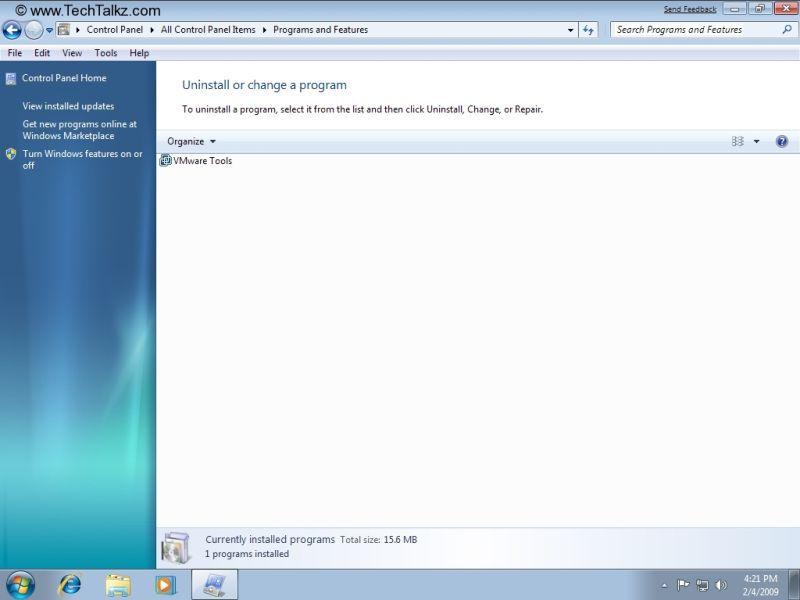The width and height of the screenshot is (800, 600).
Task: Click the Change your view icon
Action: (737, 141)
